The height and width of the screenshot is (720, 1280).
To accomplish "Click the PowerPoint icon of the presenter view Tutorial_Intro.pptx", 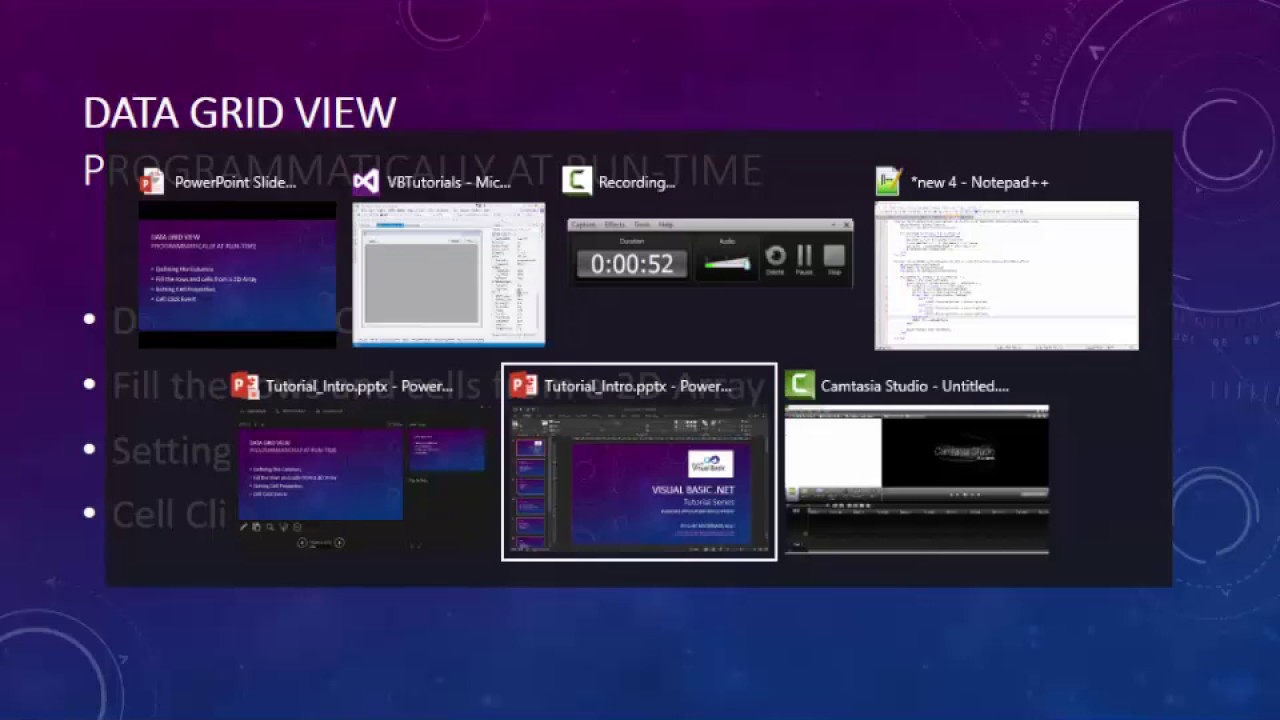I will pos(245,385).
